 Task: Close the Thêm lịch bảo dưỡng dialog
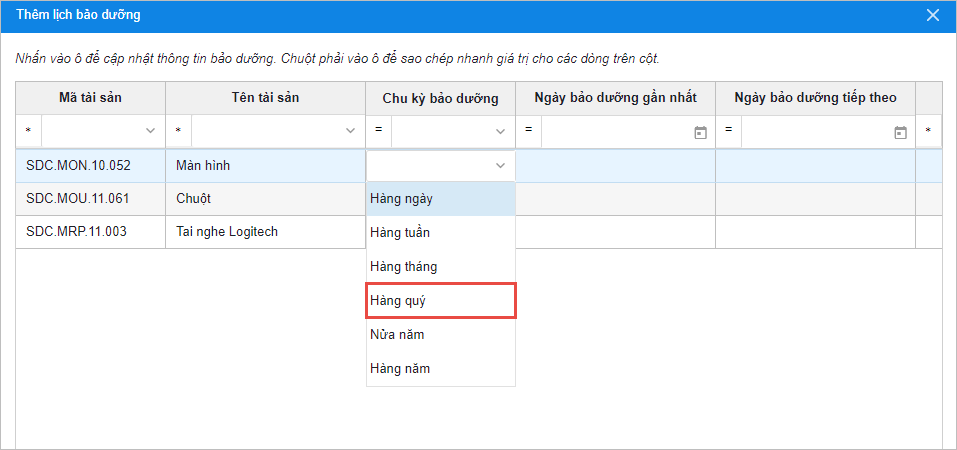[932, 15]
